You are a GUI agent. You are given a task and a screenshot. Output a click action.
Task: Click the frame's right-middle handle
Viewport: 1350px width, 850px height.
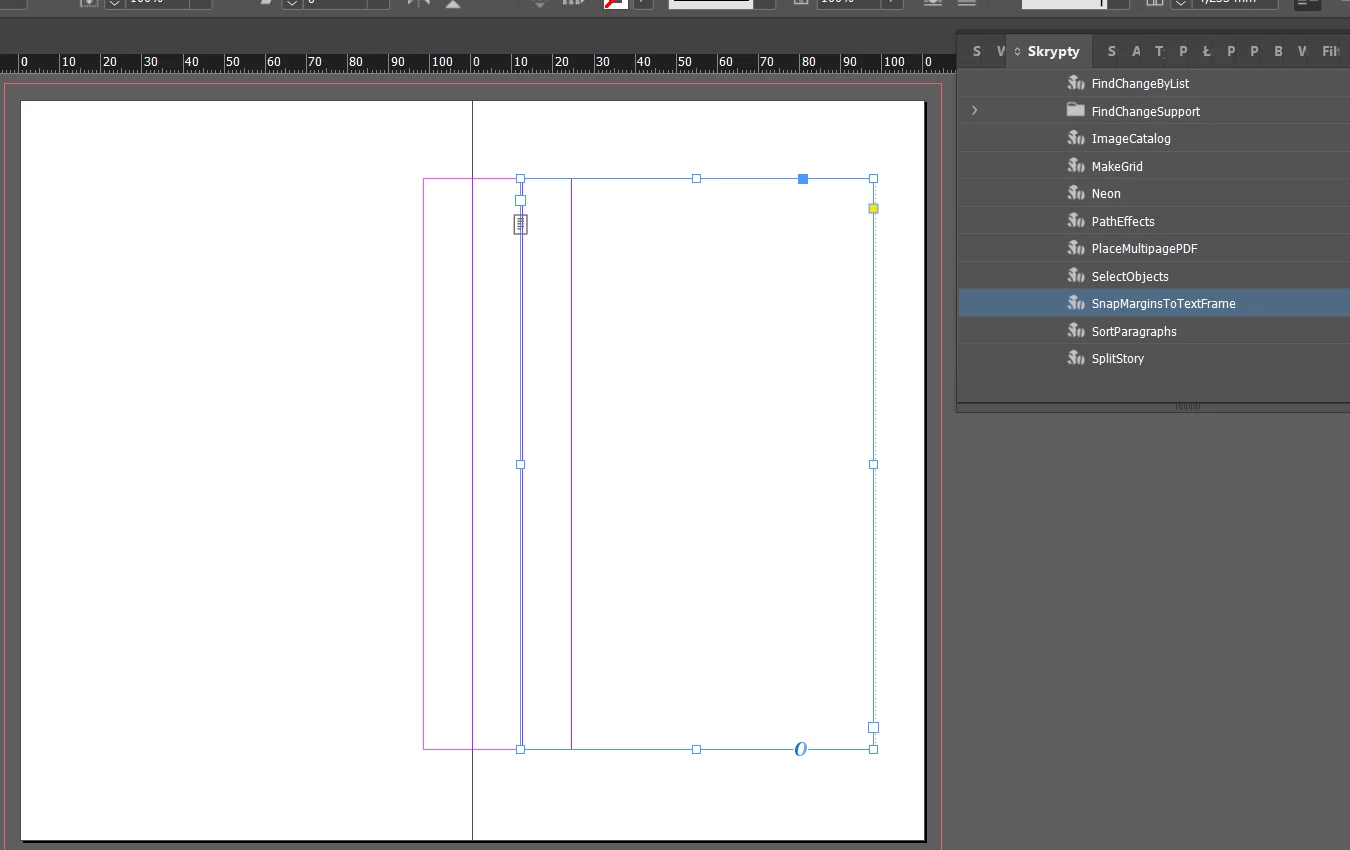(873, 464)
